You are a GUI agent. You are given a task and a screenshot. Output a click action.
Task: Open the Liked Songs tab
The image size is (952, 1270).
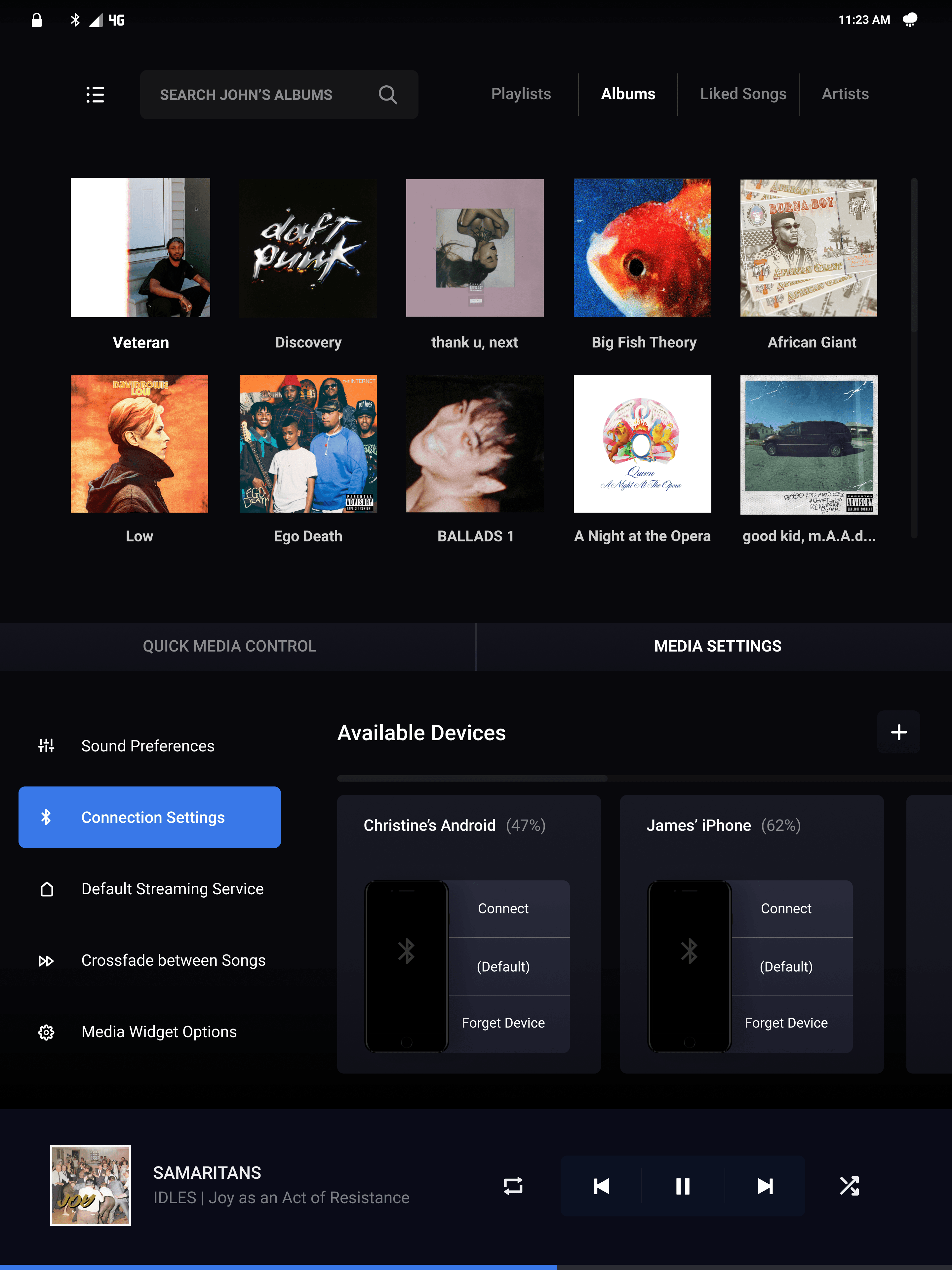[x=743, y=94]
